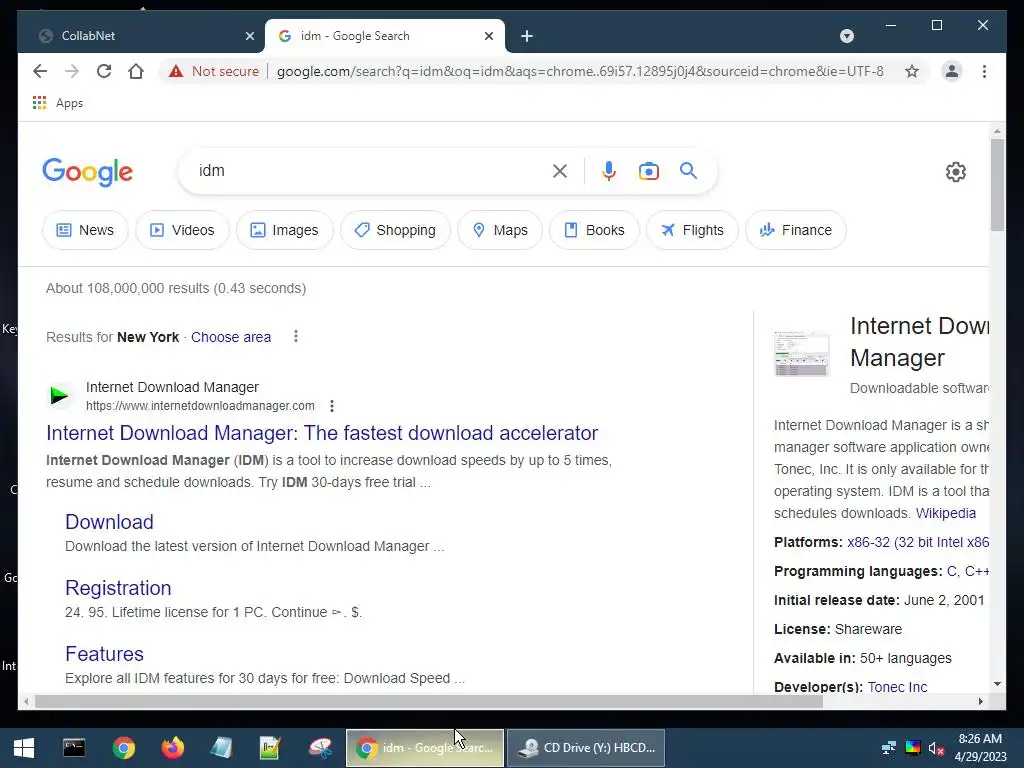Open Firefox from the taskbar
Image resolution: width=1024 pixels, height=768 pixels.
click(x=173, y=748)
